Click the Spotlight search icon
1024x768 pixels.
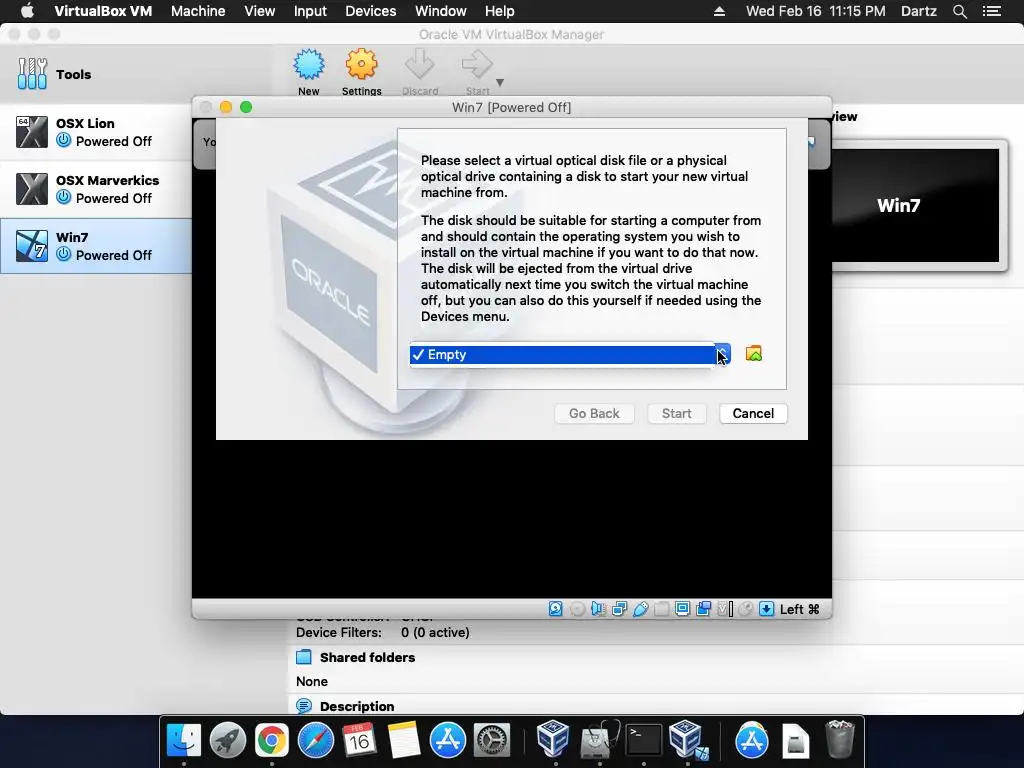coord(959,11)
